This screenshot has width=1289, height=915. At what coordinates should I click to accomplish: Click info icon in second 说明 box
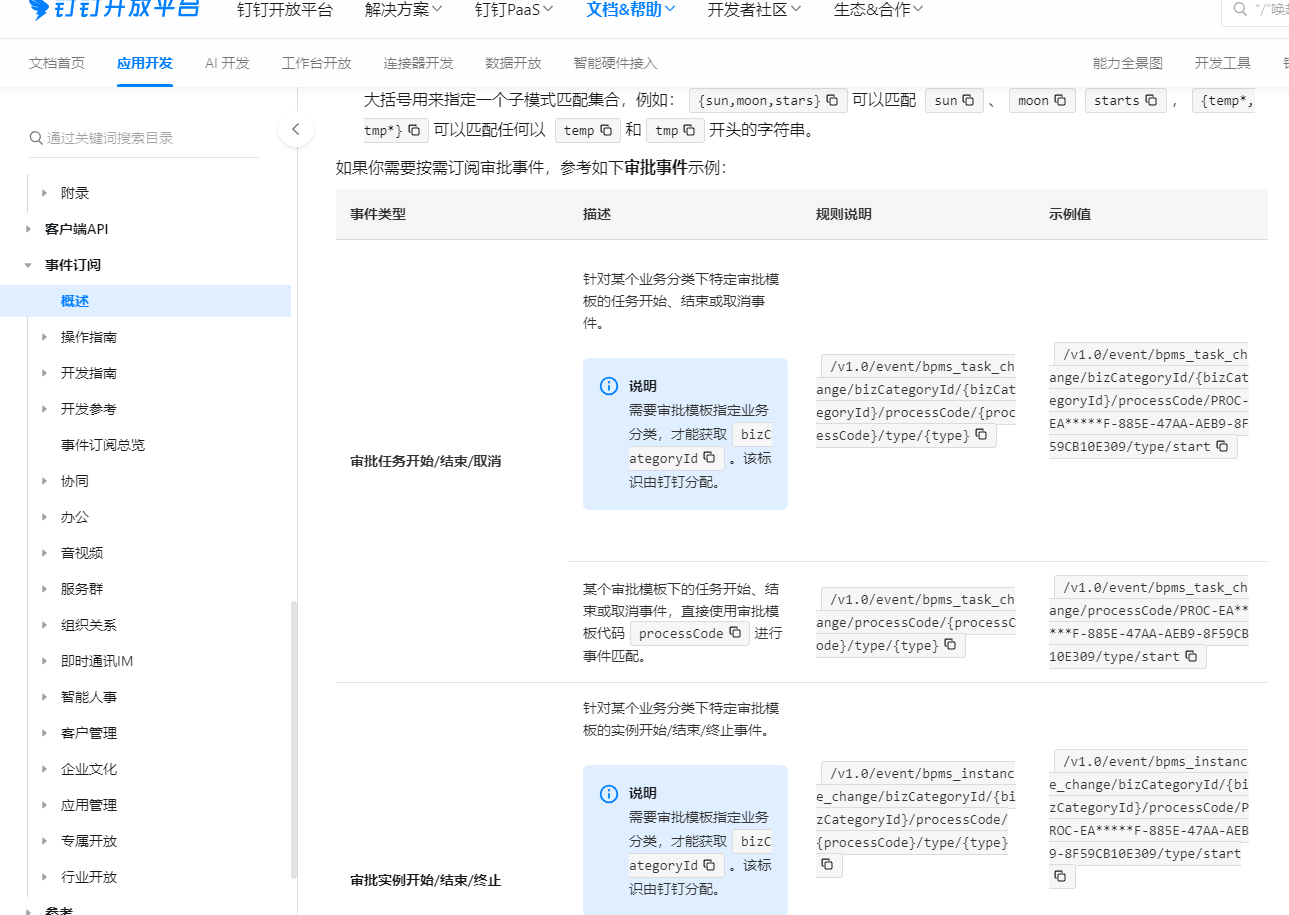click(x=608, y=793)
